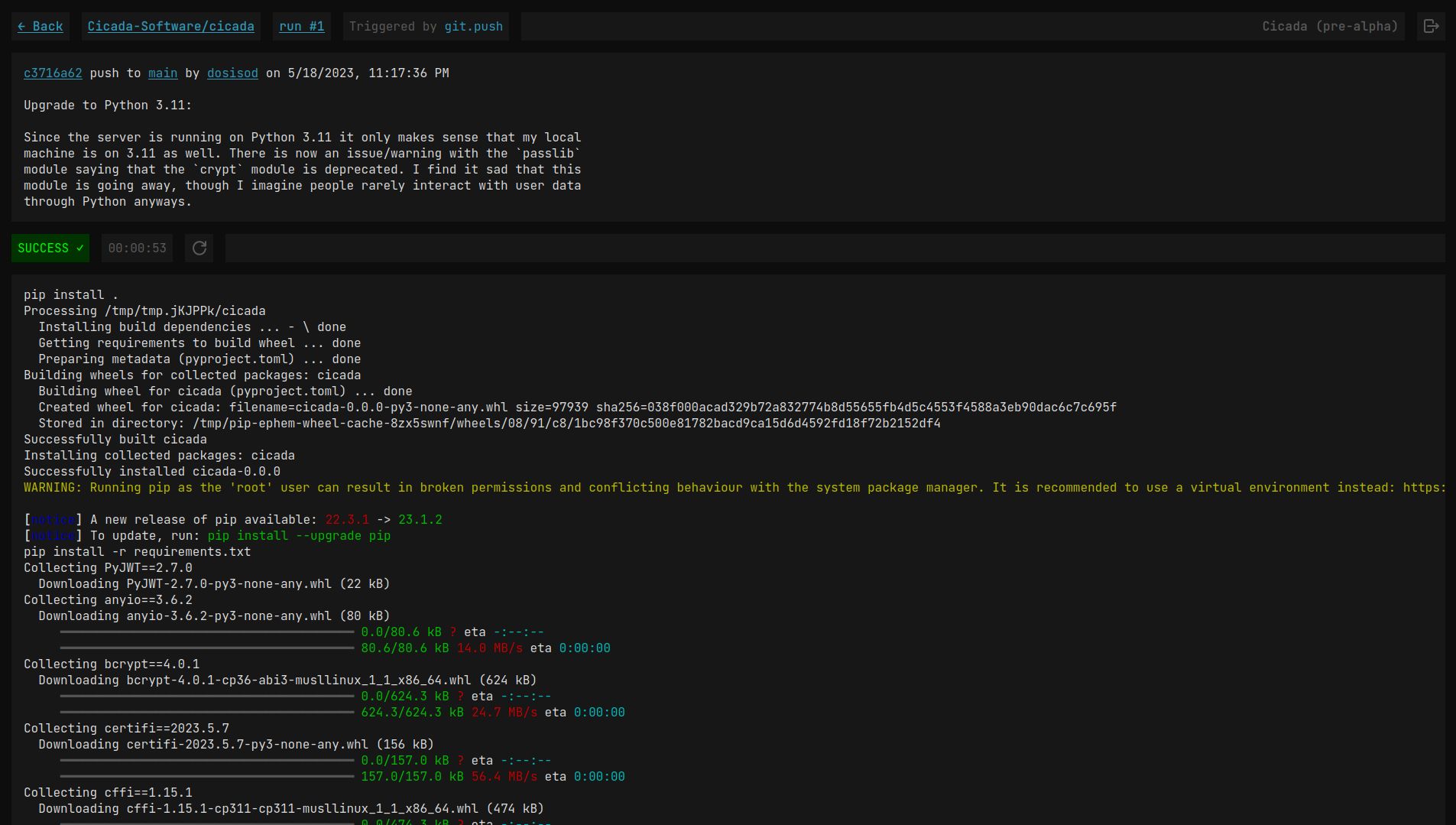Open the main branch link
The image size is (1456, 825).
(x=163, y=73)
